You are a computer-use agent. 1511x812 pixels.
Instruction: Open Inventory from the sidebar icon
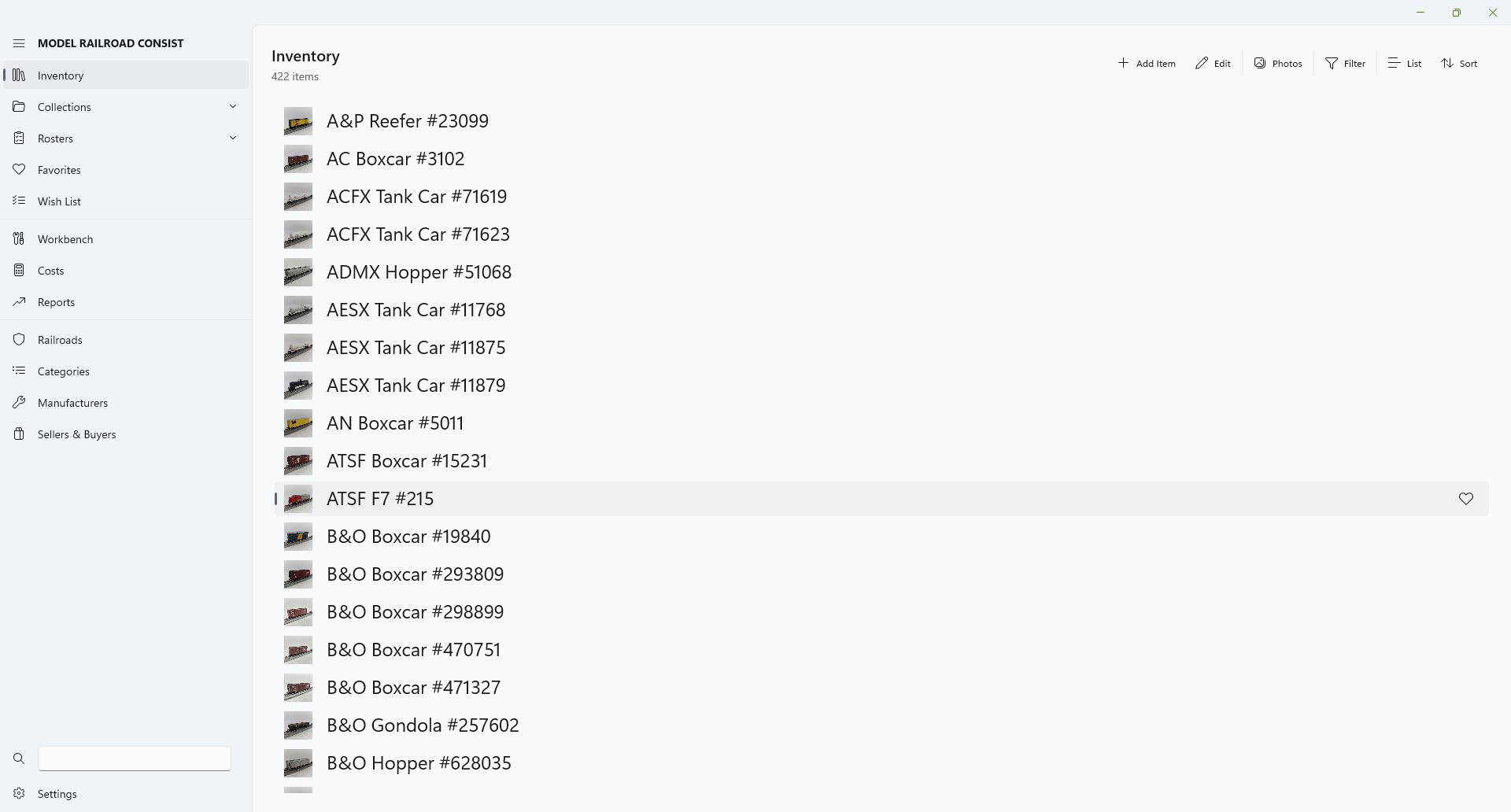click(x=19, y=76)
